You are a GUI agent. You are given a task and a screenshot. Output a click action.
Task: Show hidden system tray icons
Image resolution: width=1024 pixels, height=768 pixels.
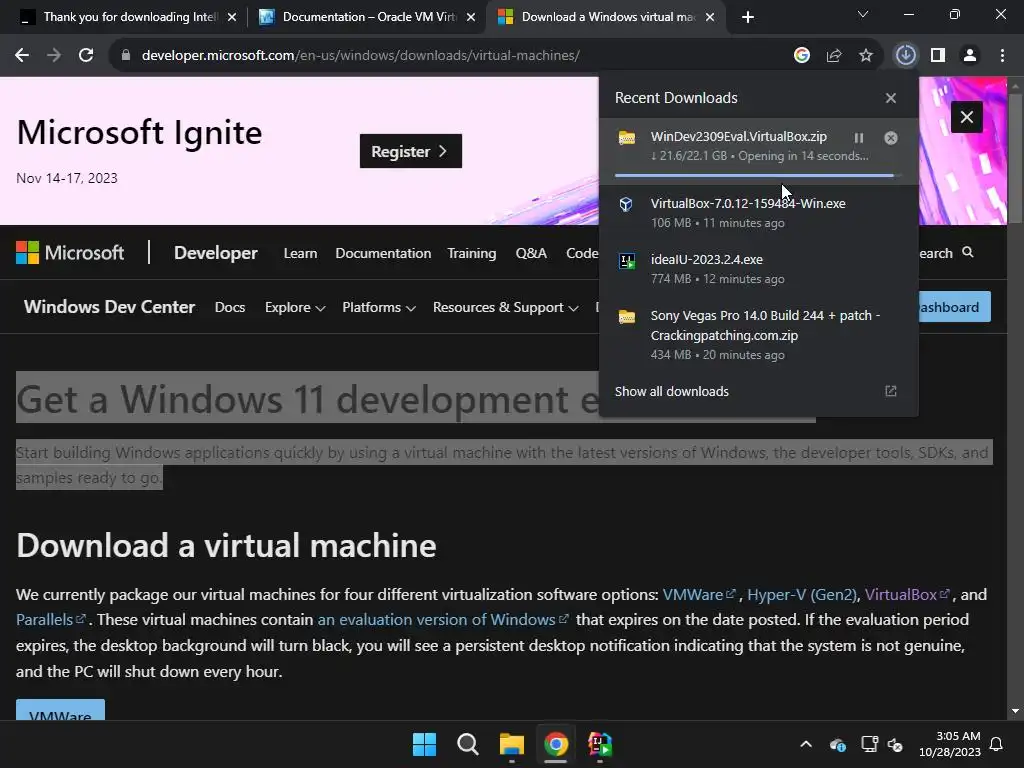pyautogui.click(x=806, y=744)
